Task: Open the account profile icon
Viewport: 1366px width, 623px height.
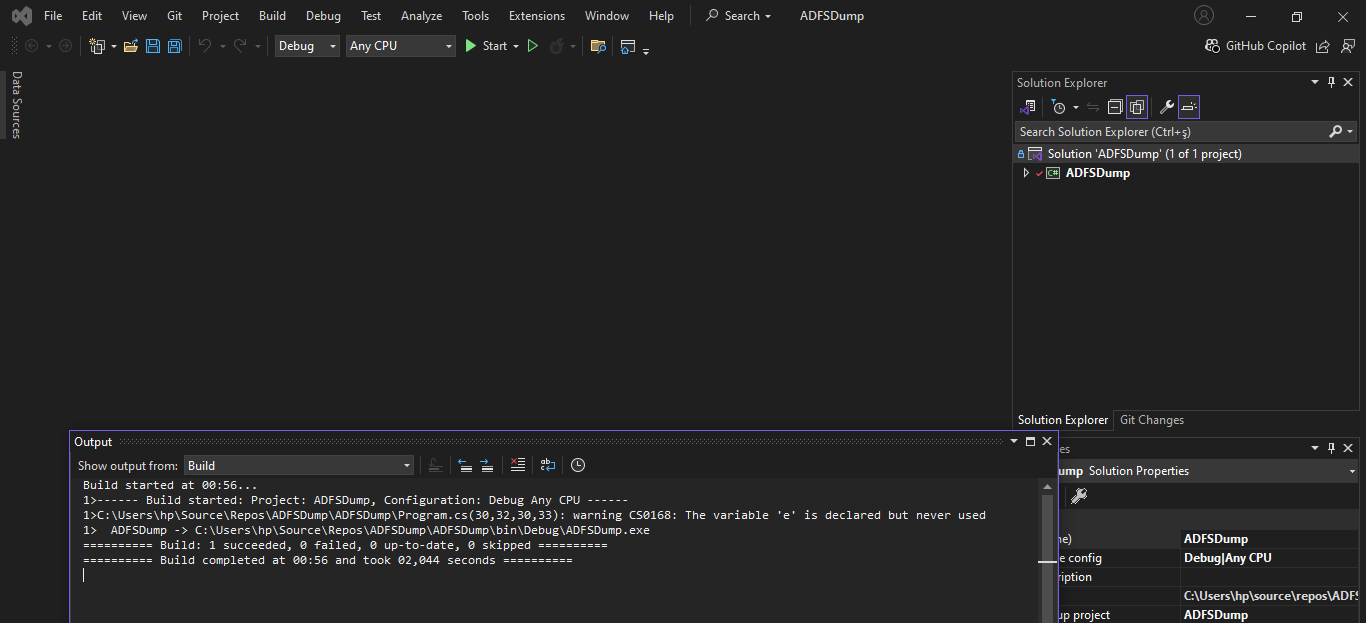Action: pyautogui.click(x=1204, y=16)
